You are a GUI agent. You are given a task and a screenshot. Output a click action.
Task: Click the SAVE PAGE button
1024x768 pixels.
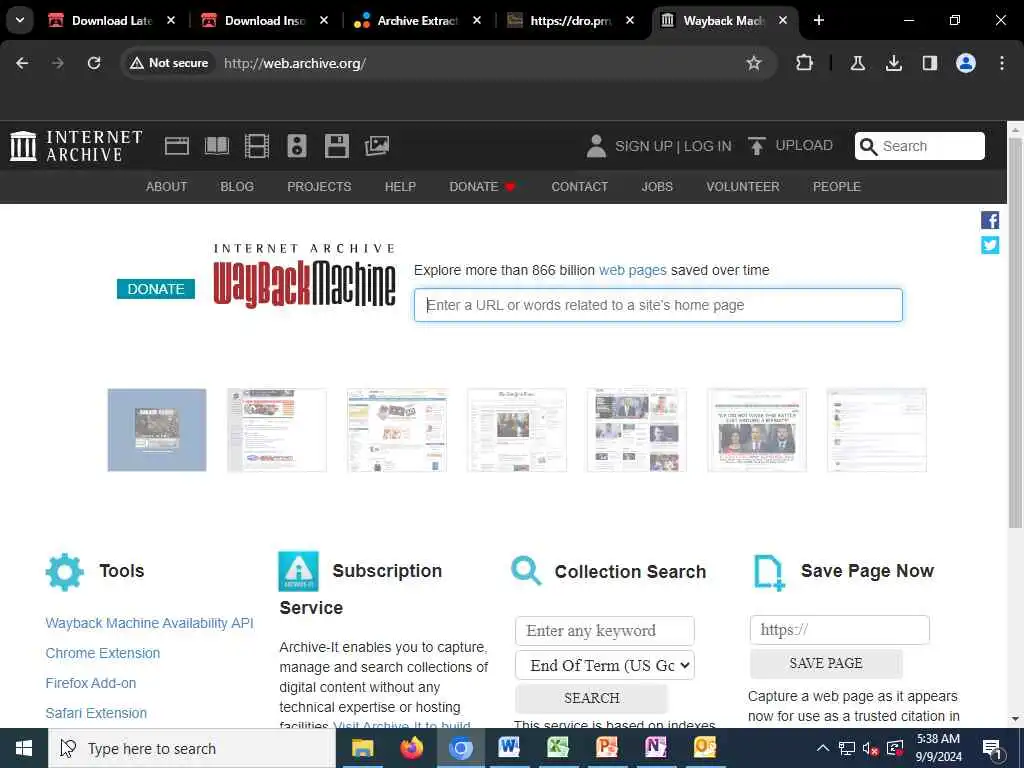pos(826,663)
